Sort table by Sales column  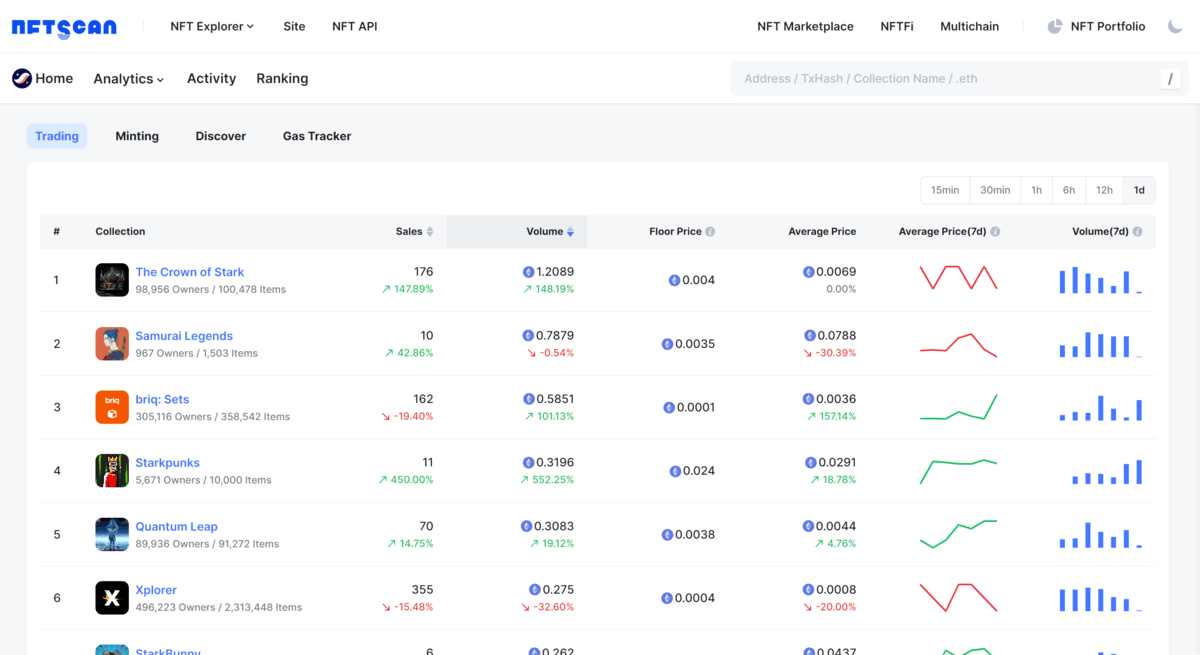point(414,232)
